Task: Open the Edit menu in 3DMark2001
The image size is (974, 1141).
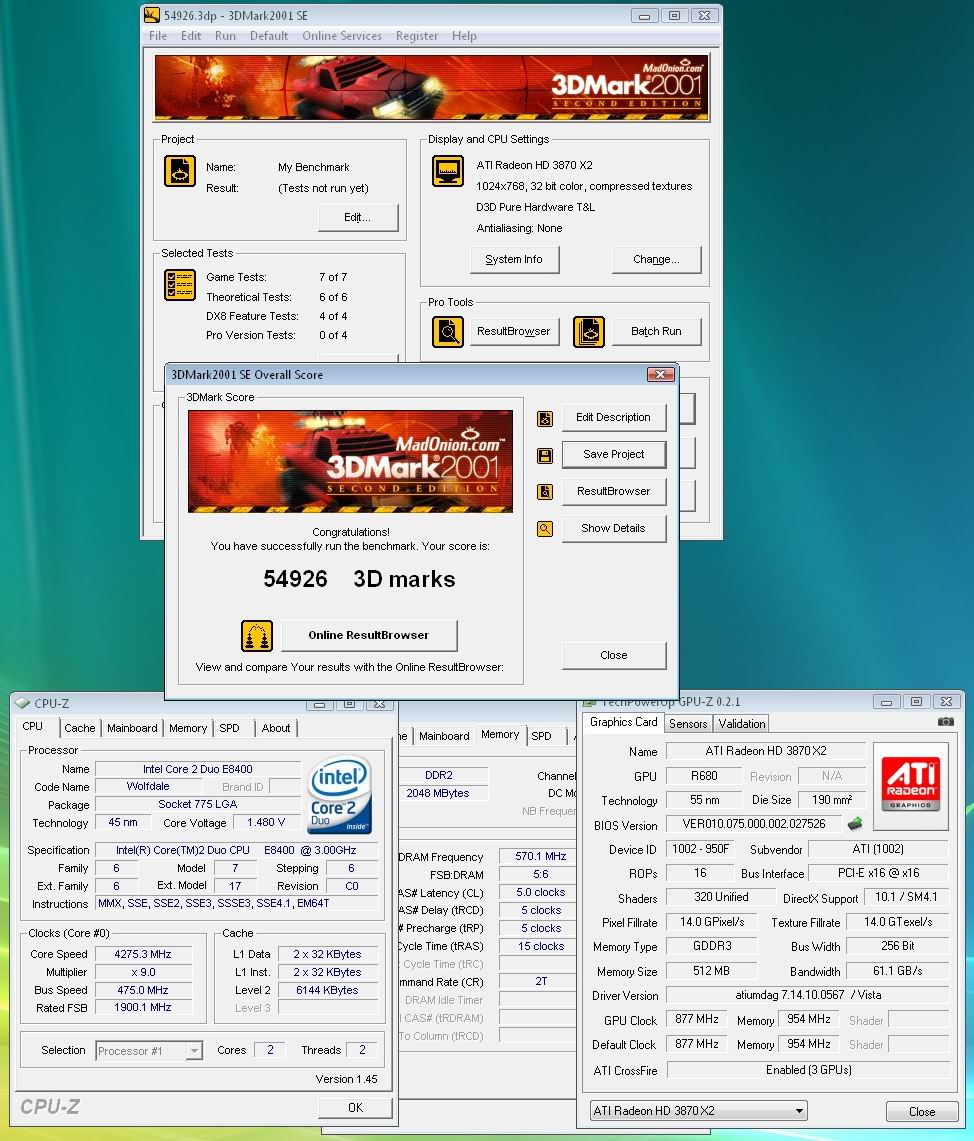Action: click(x=191, y=36)
